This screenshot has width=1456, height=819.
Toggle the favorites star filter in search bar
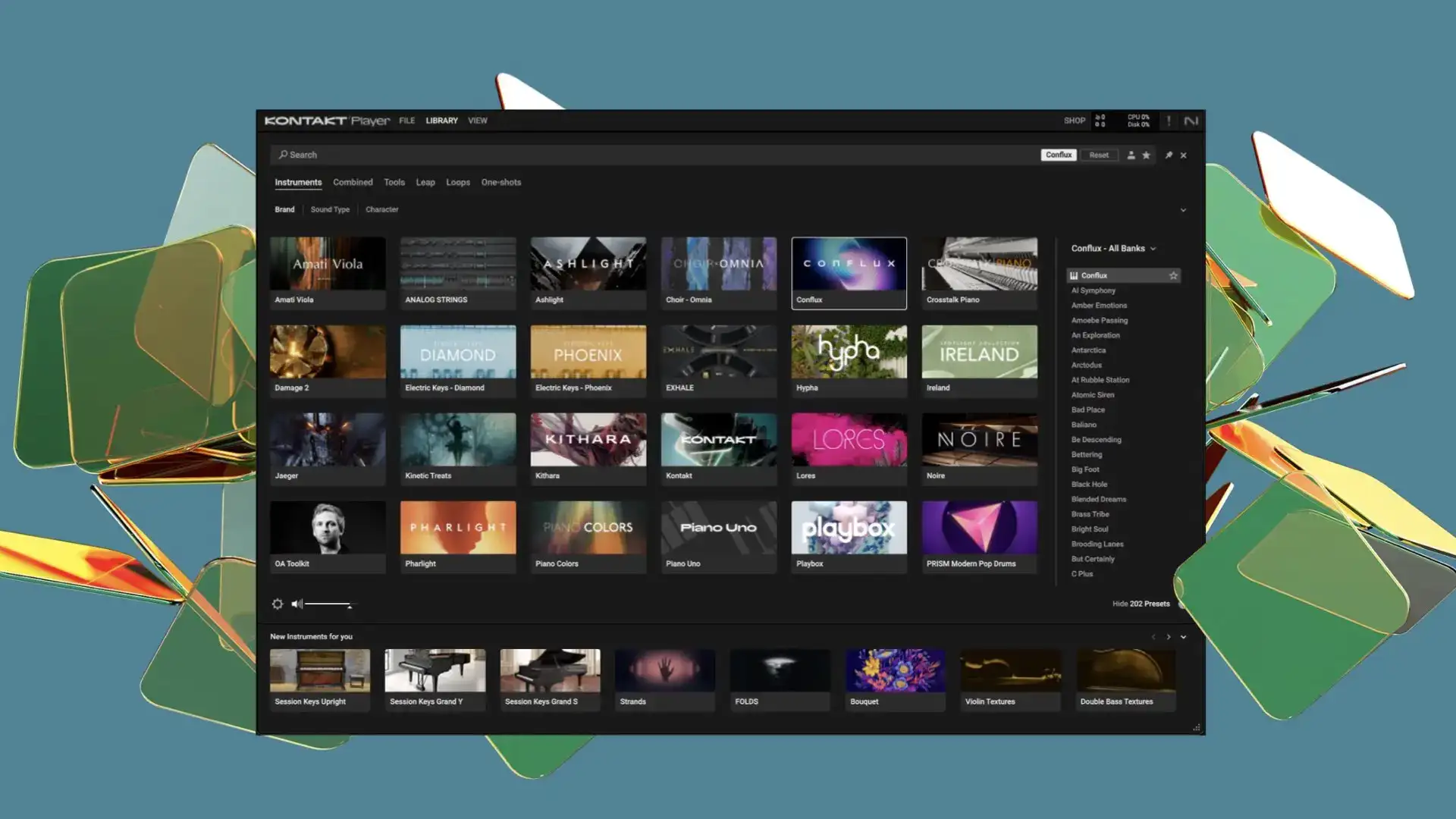tap(1146, 155)
